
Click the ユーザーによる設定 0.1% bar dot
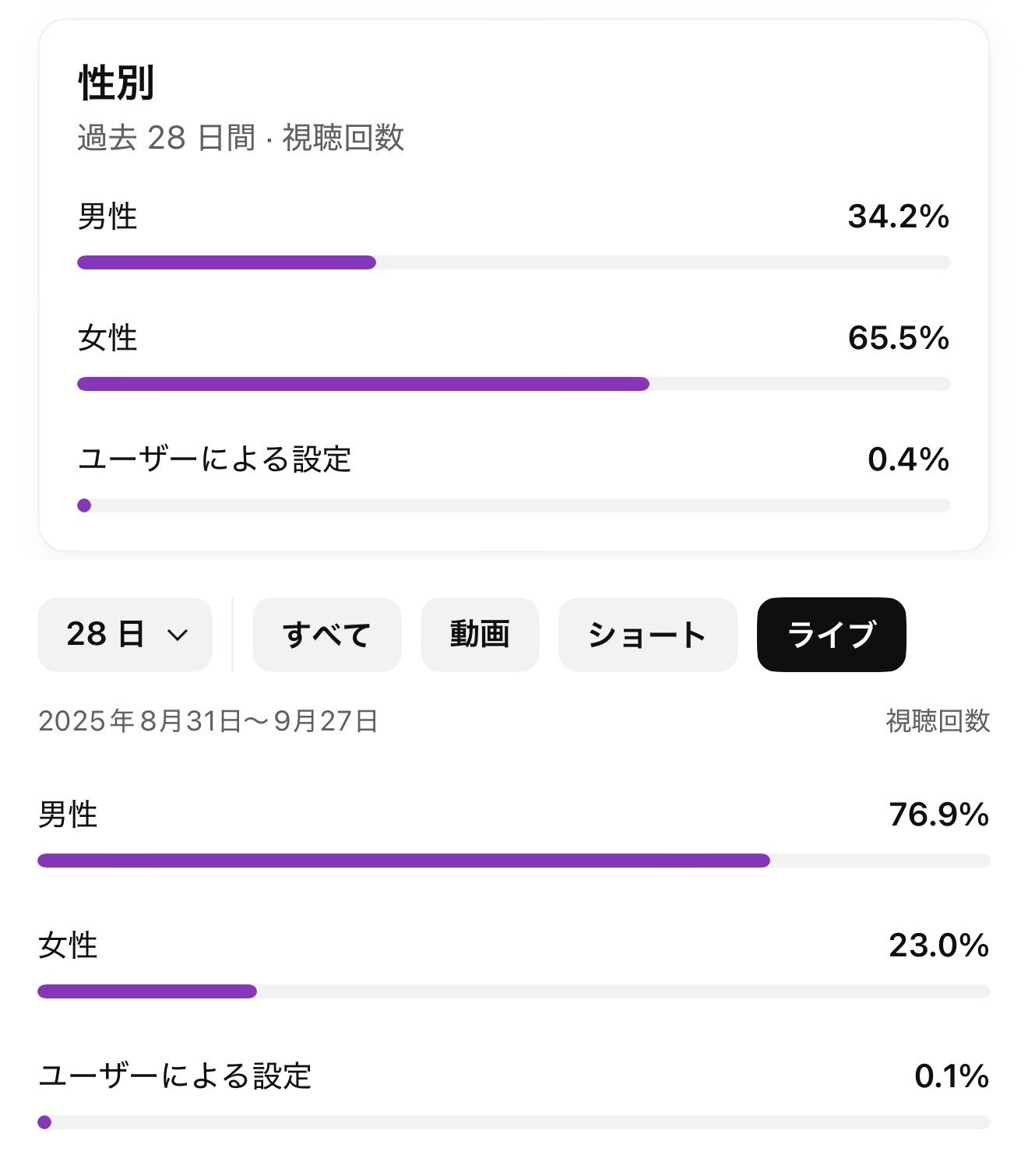[44, 1122]
